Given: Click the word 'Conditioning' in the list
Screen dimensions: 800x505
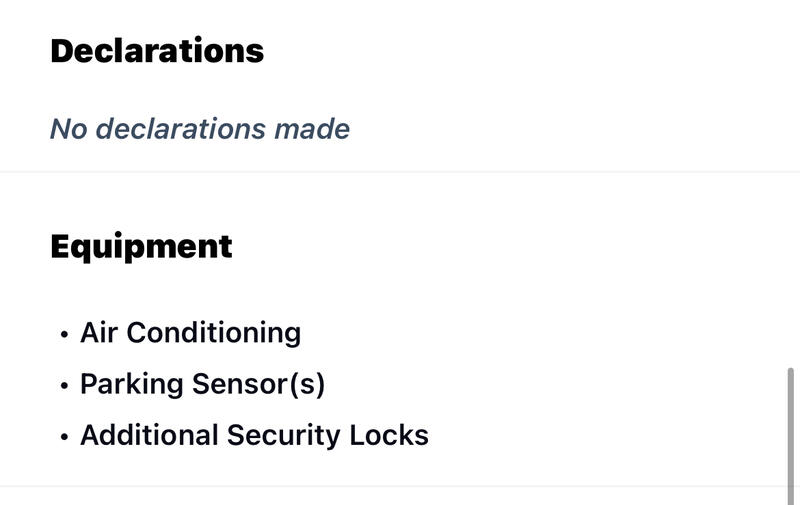Looking at the screenshot, I should point(214,334).
